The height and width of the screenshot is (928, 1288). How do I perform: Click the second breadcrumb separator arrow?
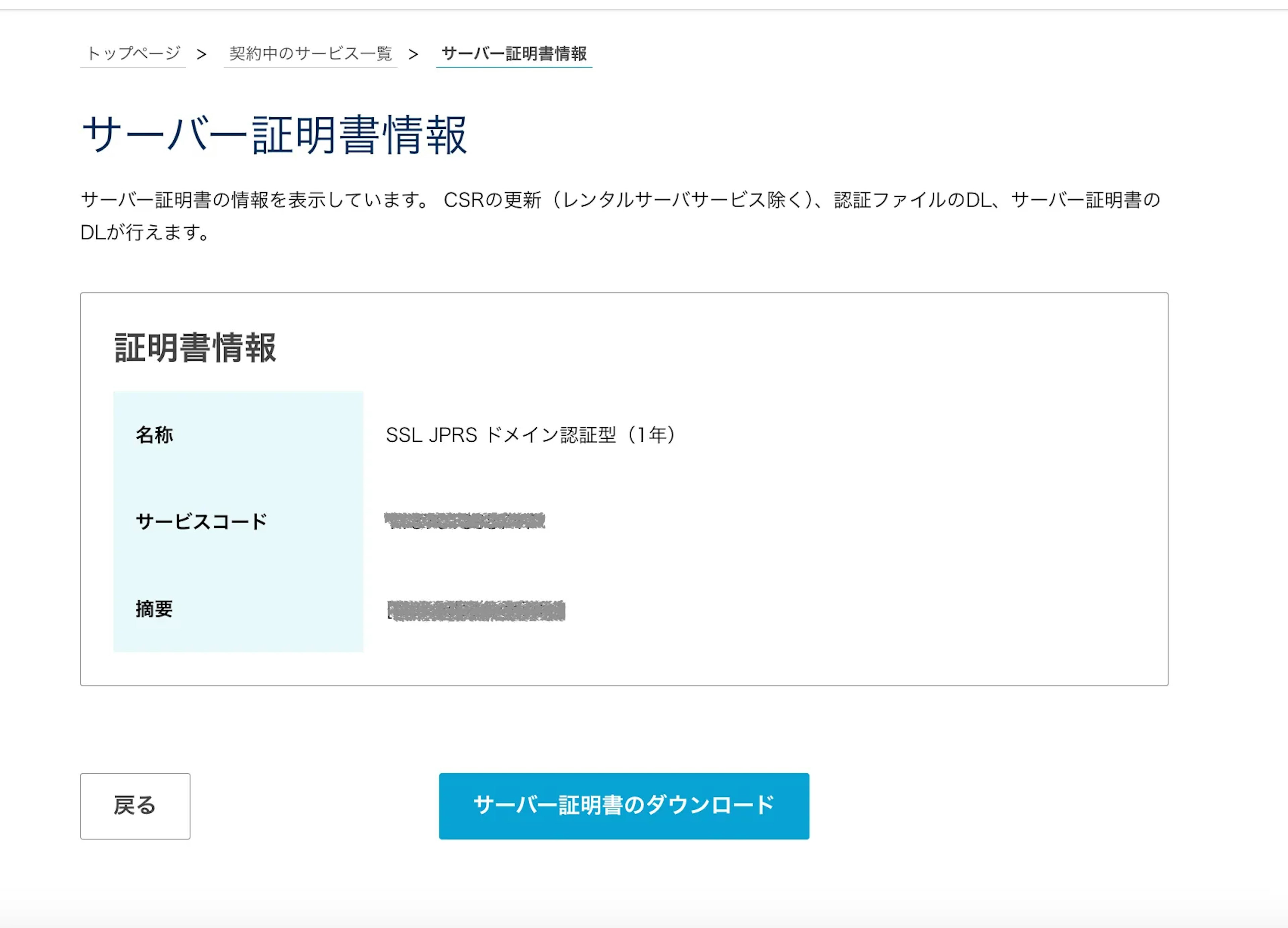point(414,55)
